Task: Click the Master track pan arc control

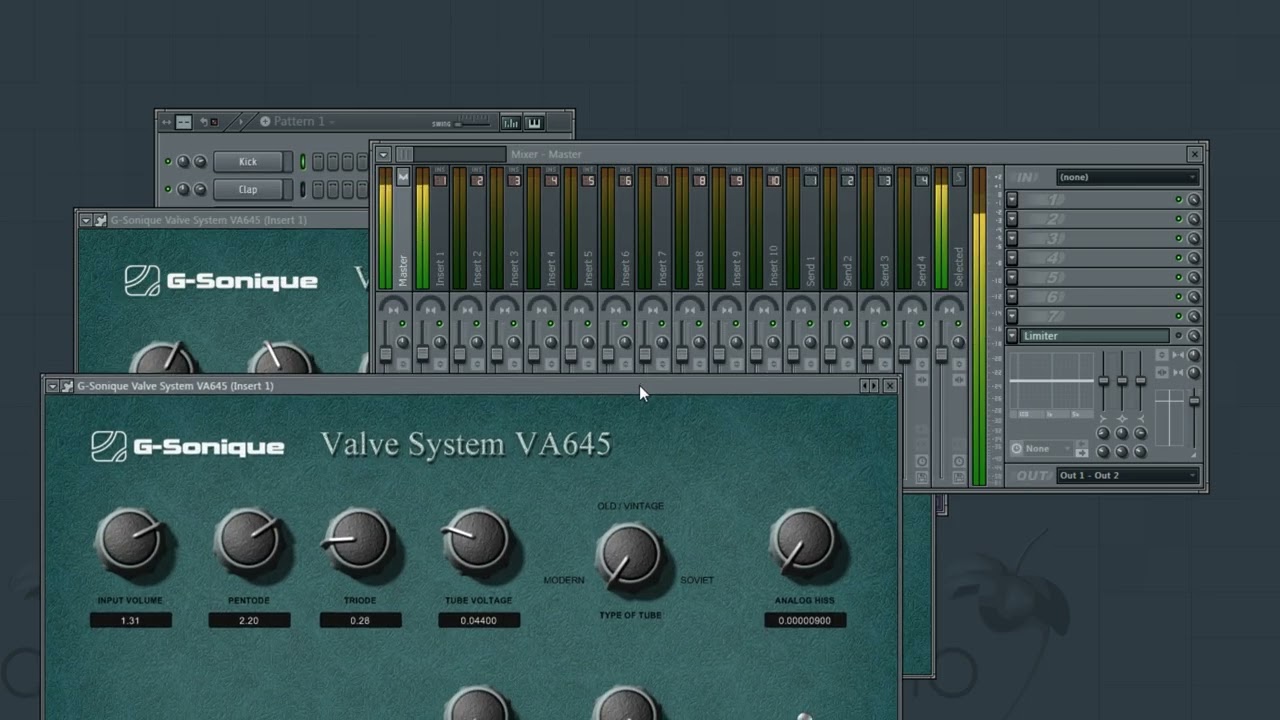Action: point(393,306)
